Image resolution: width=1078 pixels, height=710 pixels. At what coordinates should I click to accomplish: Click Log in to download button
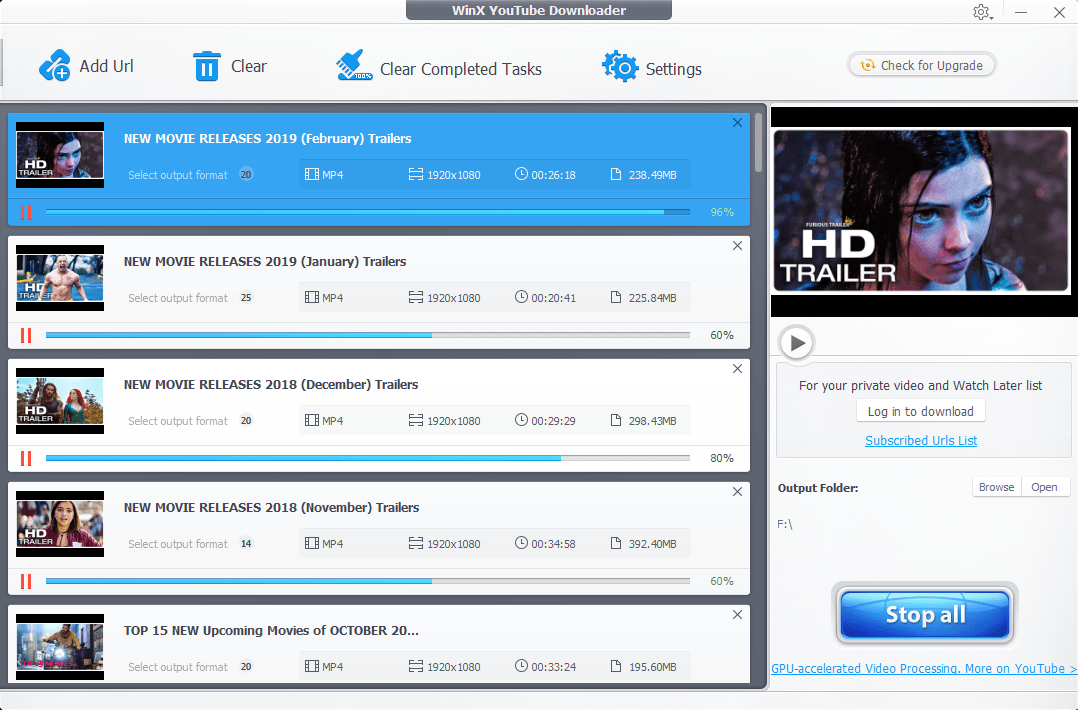pos(921,411)
